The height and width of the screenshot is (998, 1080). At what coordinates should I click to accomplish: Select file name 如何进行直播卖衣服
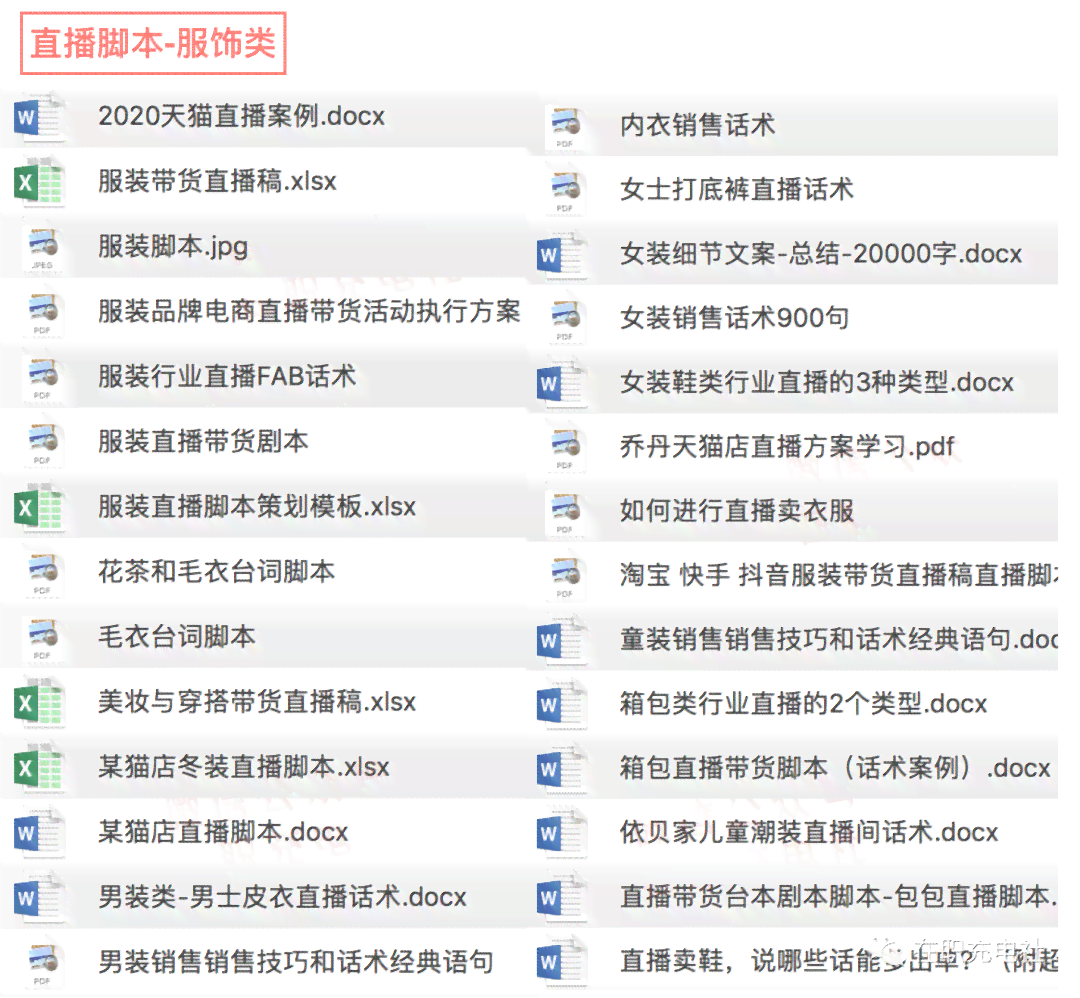(x=737, y=511)
